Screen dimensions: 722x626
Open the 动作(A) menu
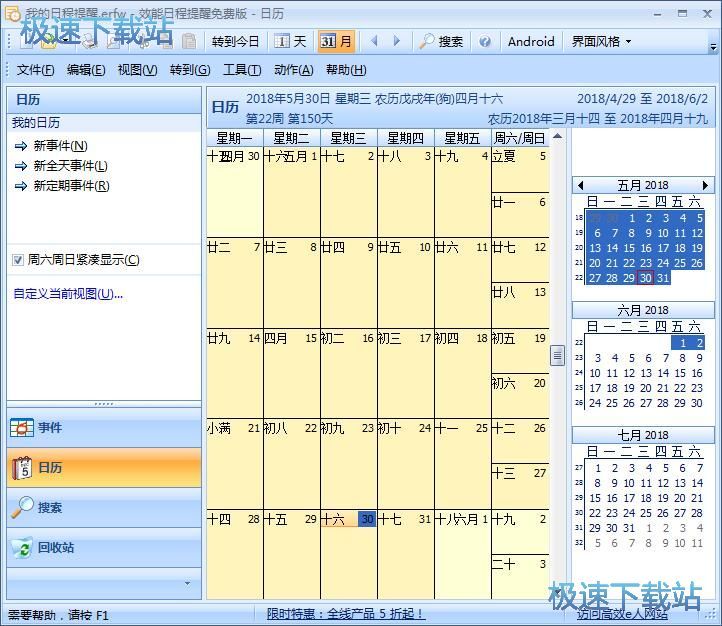click(x=293, y=70)
